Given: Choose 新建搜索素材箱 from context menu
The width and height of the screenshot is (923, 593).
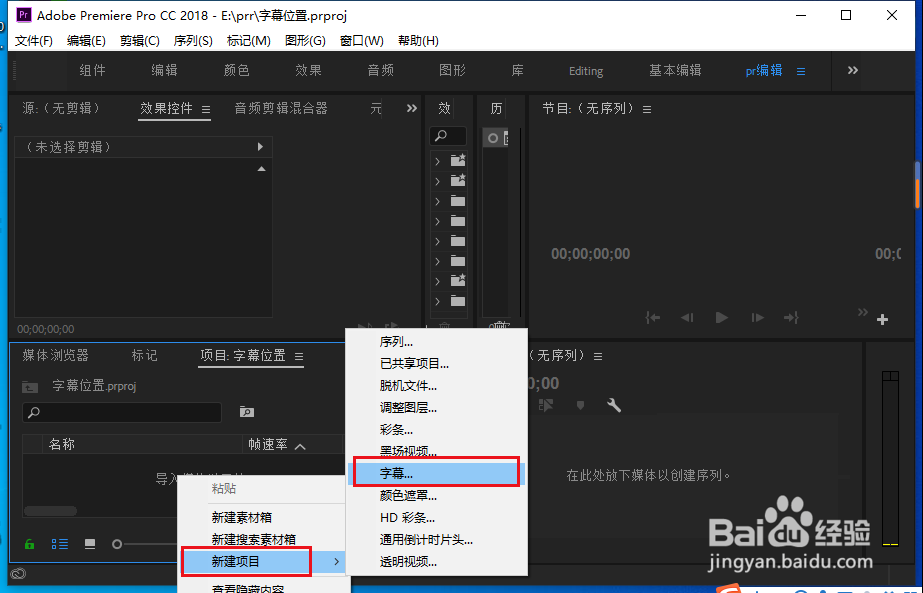Looking at the screenshot, I should click(x=254, y=539).
